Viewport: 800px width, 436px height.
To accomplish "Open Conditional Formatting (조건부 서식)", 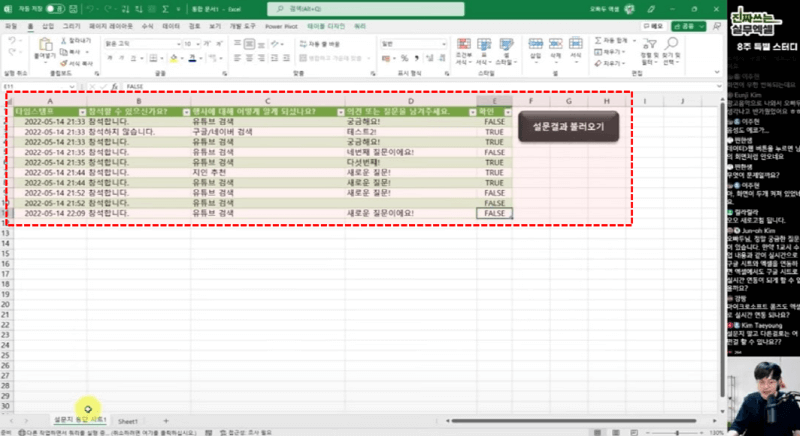I will pyautogui.click(x=464, y=51).
